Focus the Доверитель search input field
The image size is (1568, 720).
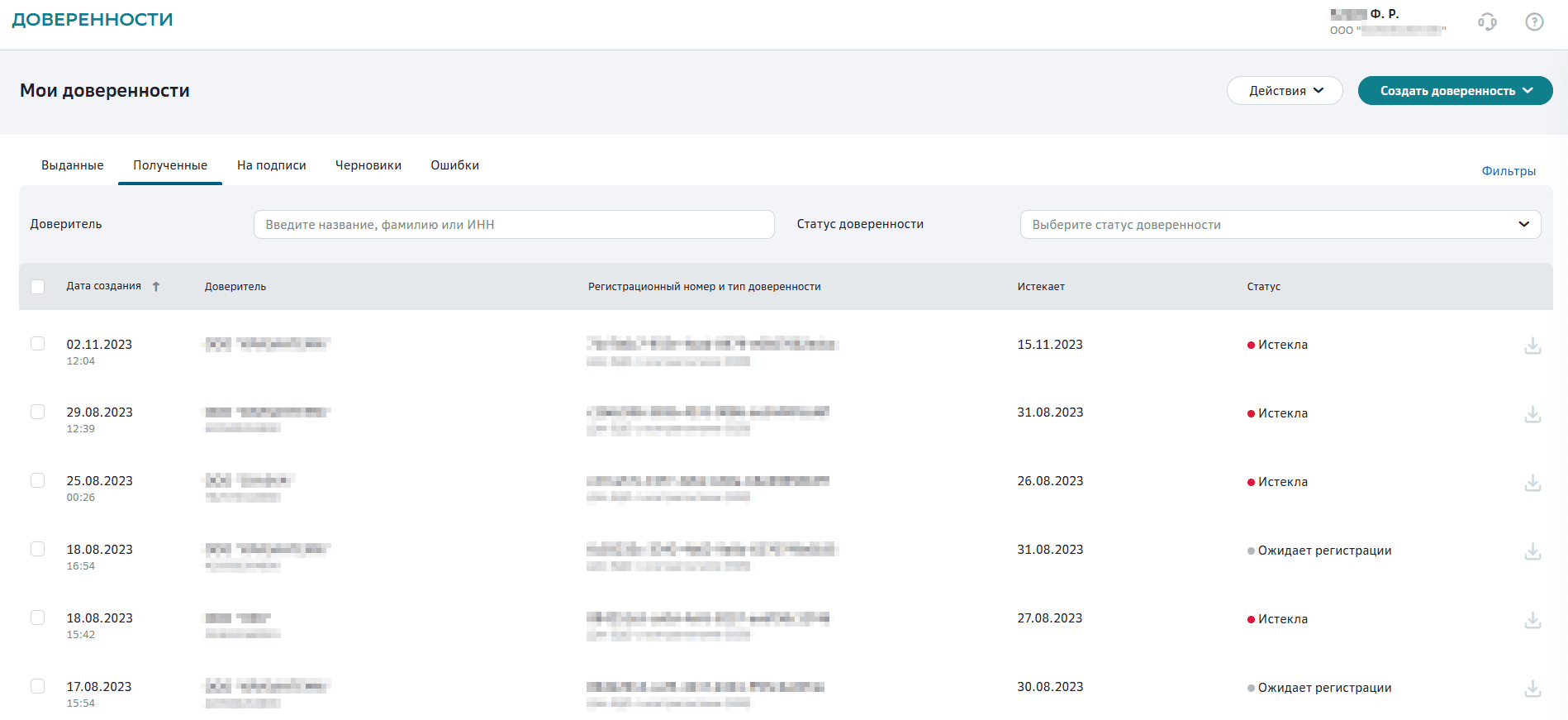[x=514, y=225]
